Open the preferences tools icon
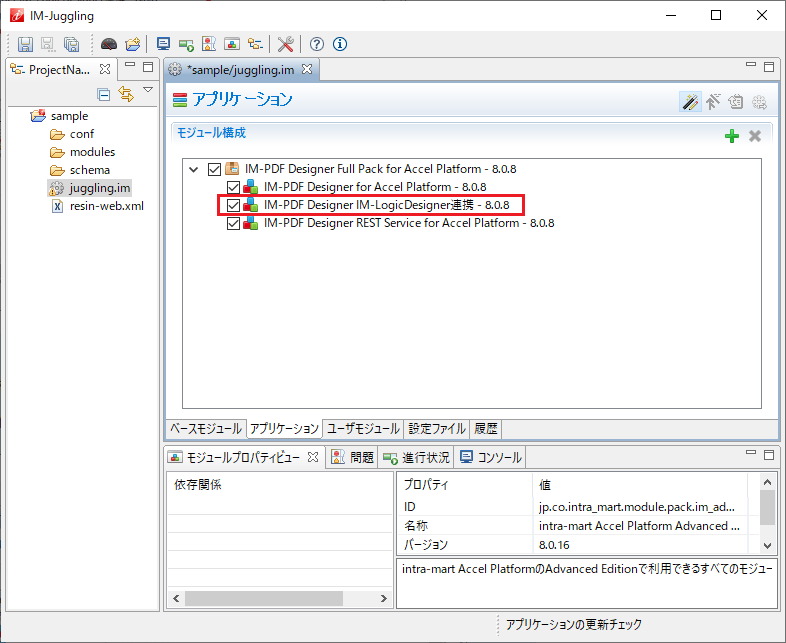Viewport: 786px width, 643px height. click(x=285, y=44)
